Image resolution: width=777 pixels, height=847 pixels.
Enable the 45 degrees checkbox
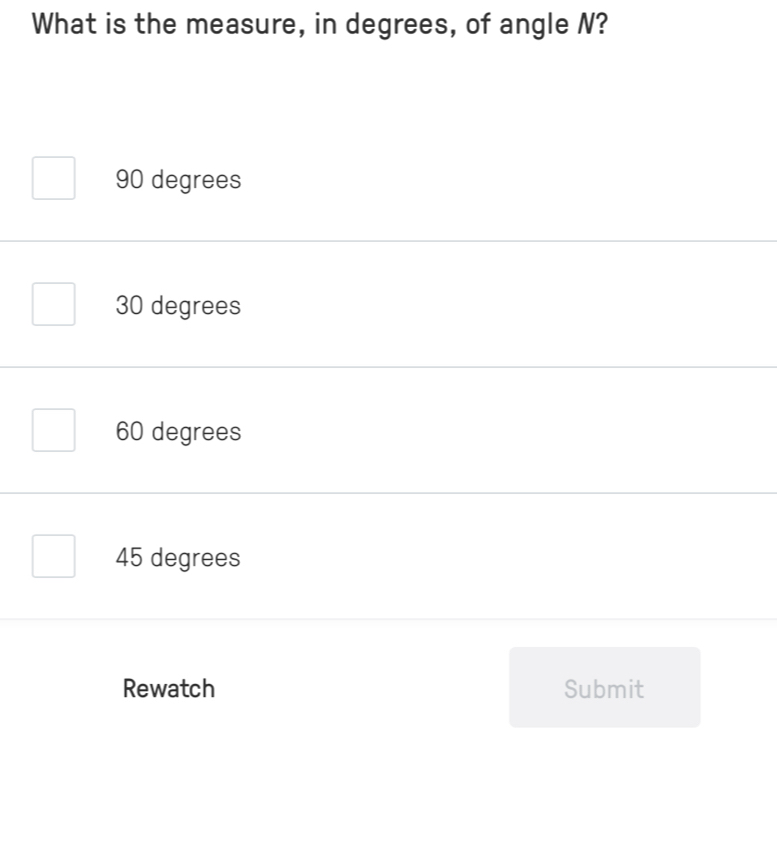pos(53,557)
